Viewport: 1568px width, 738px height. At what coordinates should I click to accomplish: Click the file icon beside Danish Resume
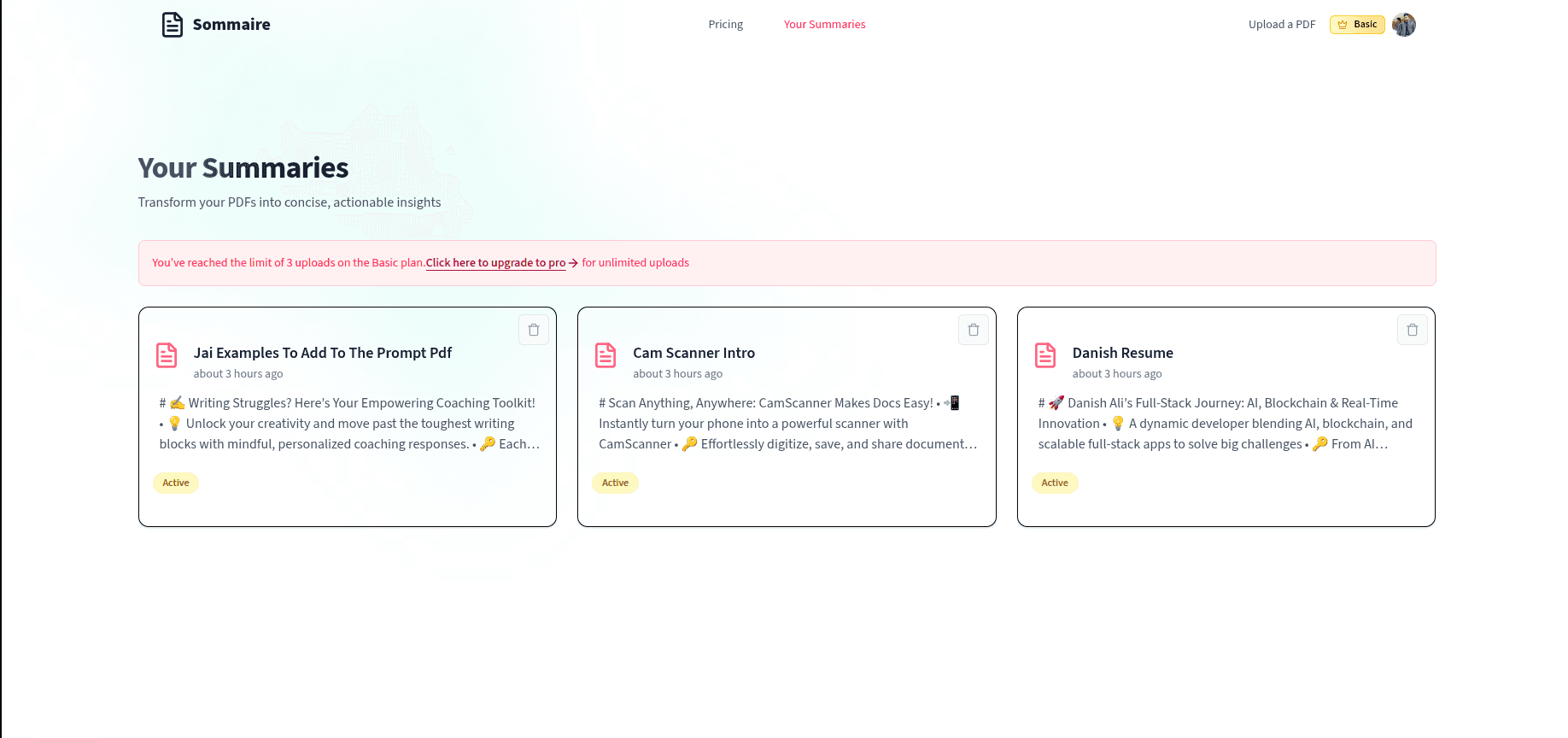pyautogui.click(x=1045, y=355)
